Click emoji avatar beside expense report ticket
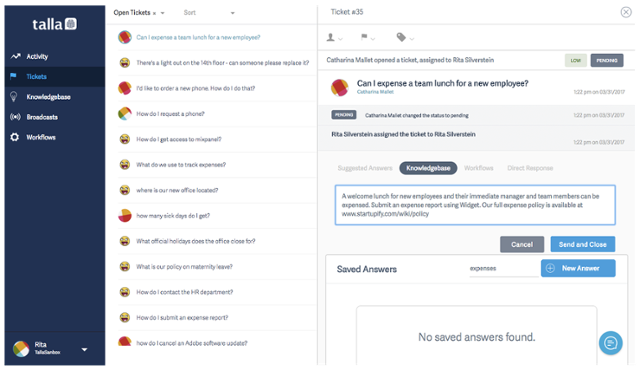This screenshot has width=640, height=371. 124,317
